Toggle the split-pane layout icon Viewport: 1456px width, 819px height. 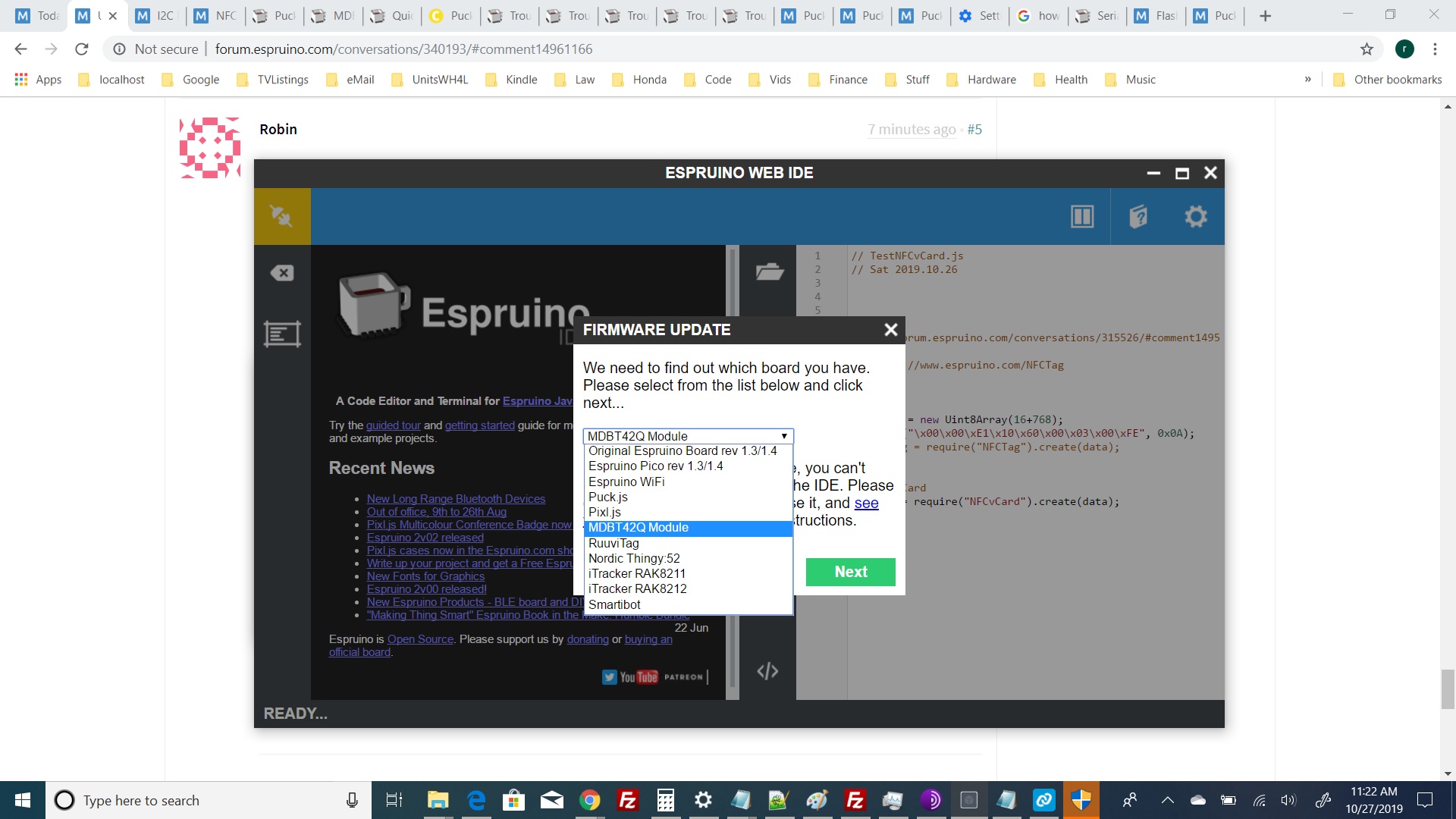pos(1082,217)
